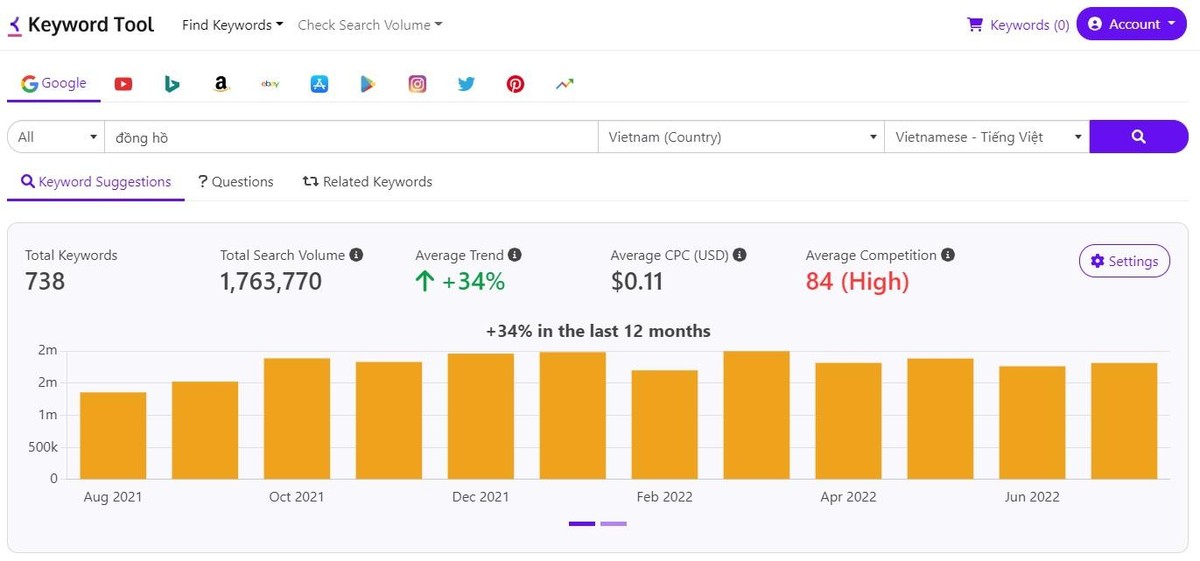Expand the Vietnamese language dropdown
Viewport: 1200px width, 561px height.
(986, 137)
